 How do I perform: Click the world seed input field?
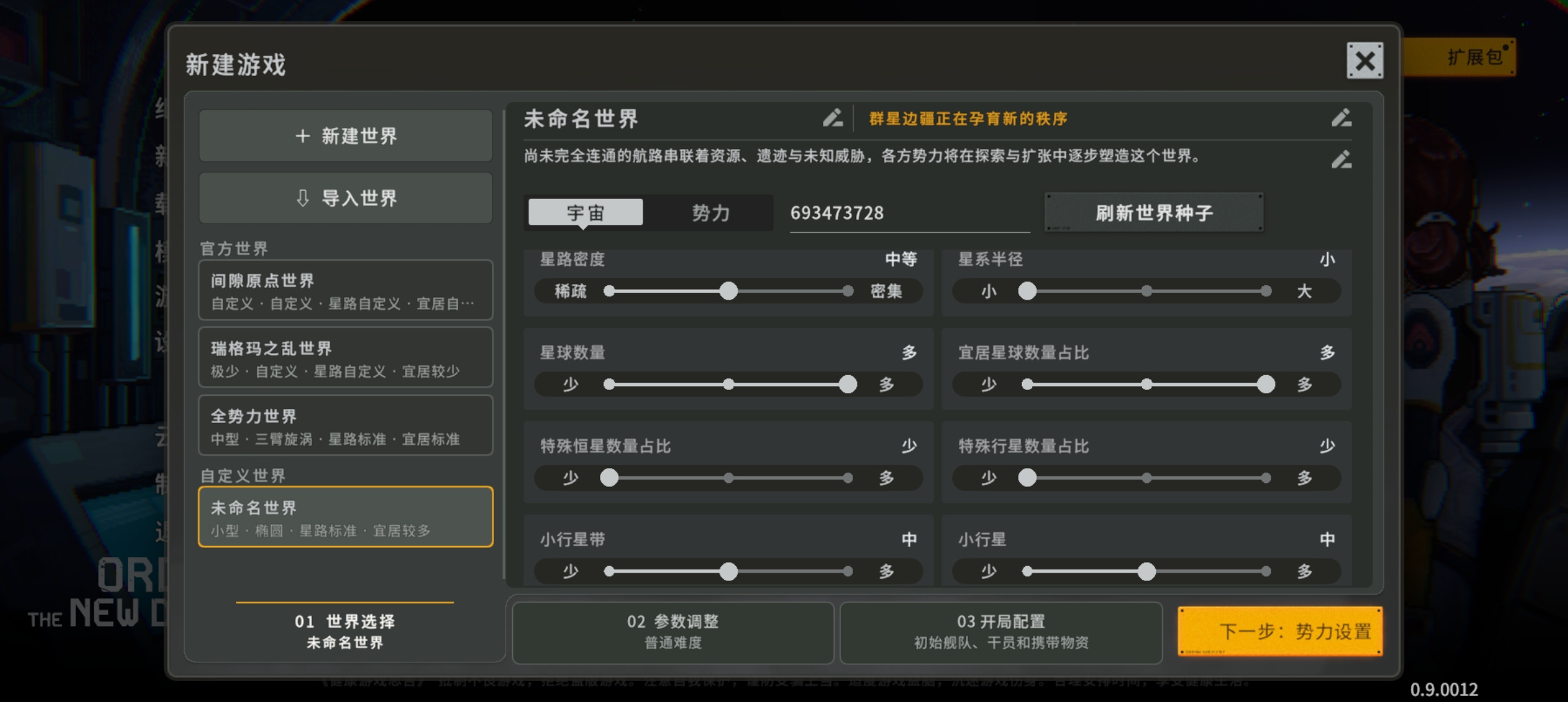(x=909, y=213)
